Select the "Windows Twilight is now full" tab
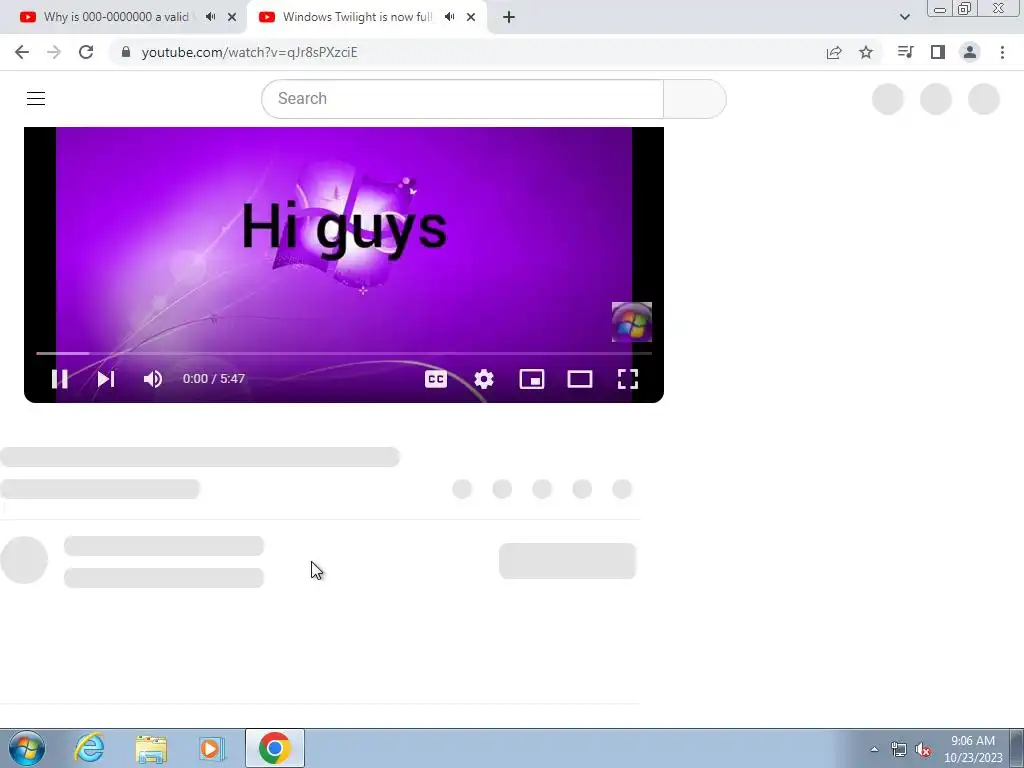1024x768 pixels. (x=358, y=17)
